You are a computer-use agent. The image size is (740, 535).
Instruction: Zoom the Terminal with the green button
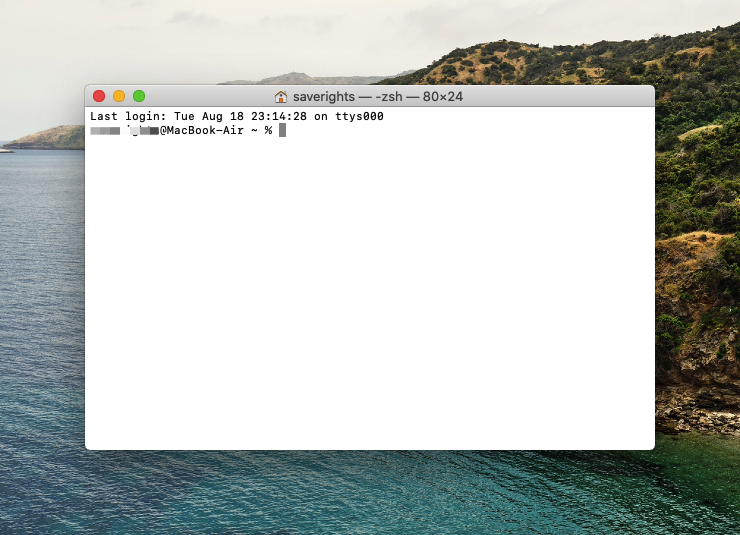pos(139,96)
